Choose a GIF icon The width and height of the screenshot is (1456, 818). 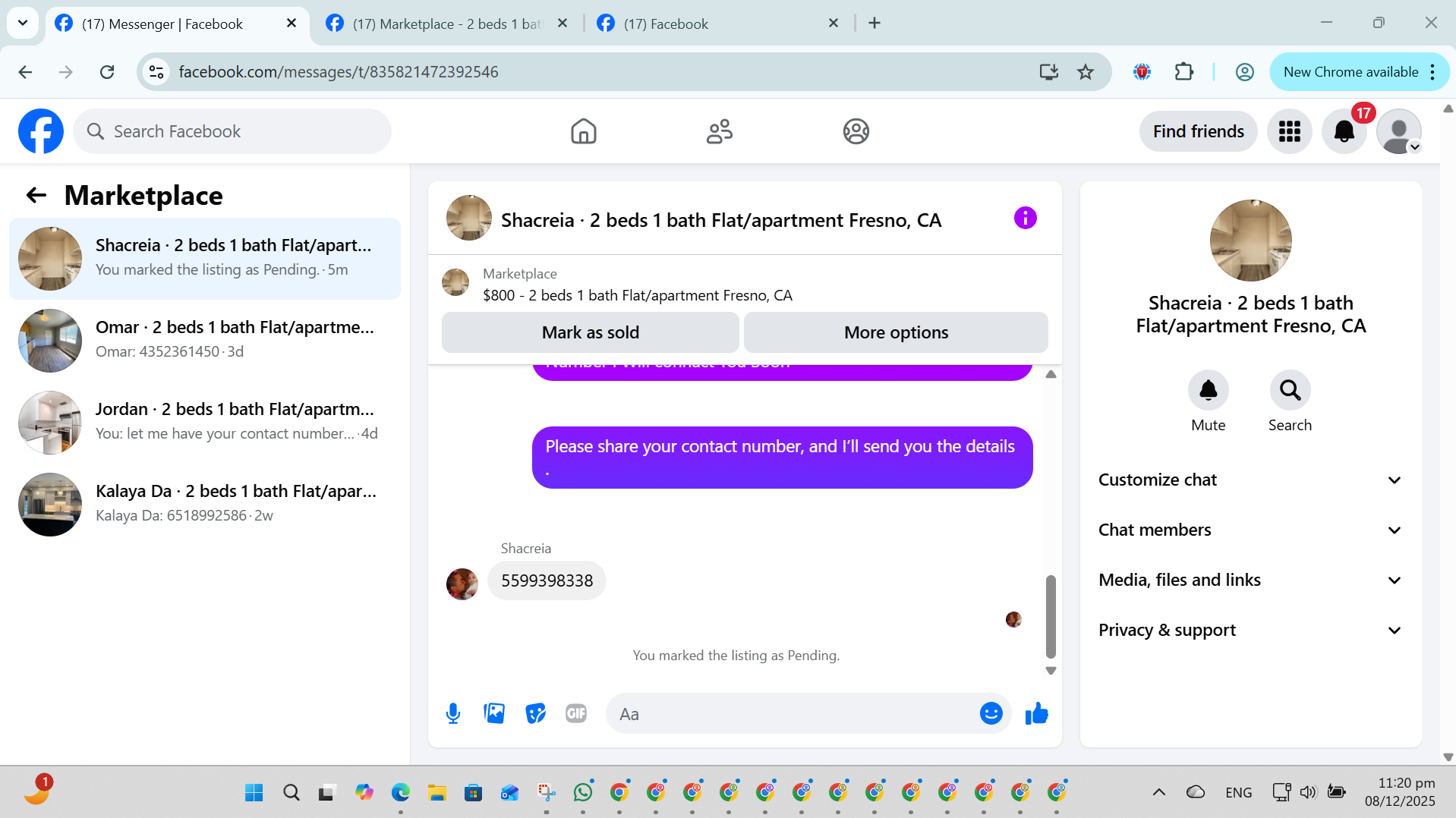(576, 713)
